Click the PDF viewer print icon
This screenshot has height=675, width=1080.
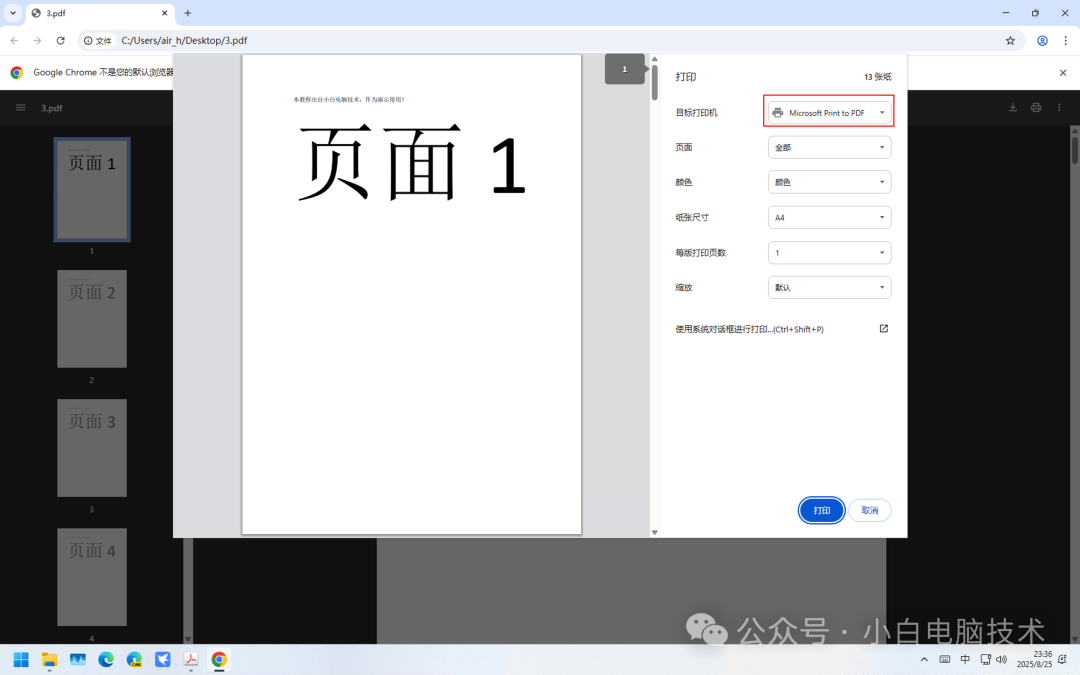[x=1035, y=107]
